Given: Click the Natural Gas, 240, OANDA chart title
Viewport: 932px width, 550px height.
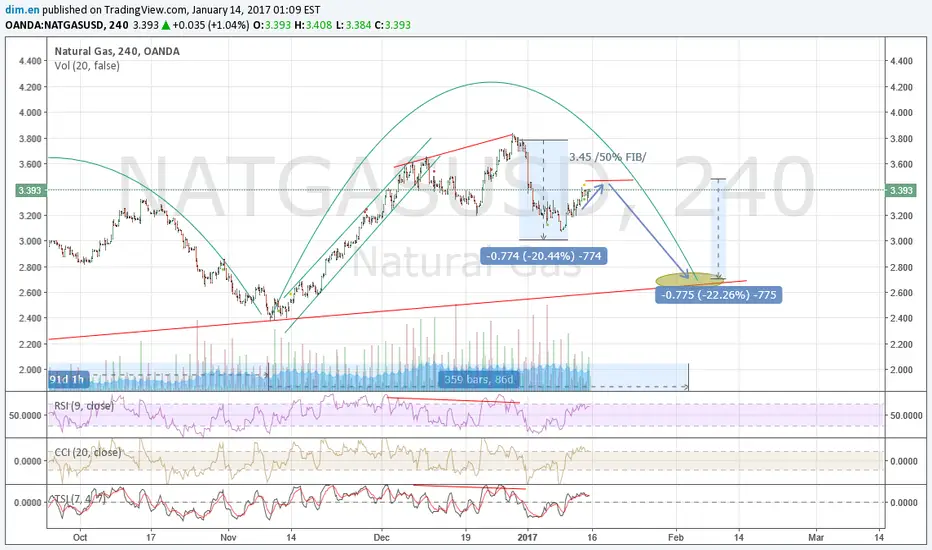Looking at the screenshot, I should 117,51.
